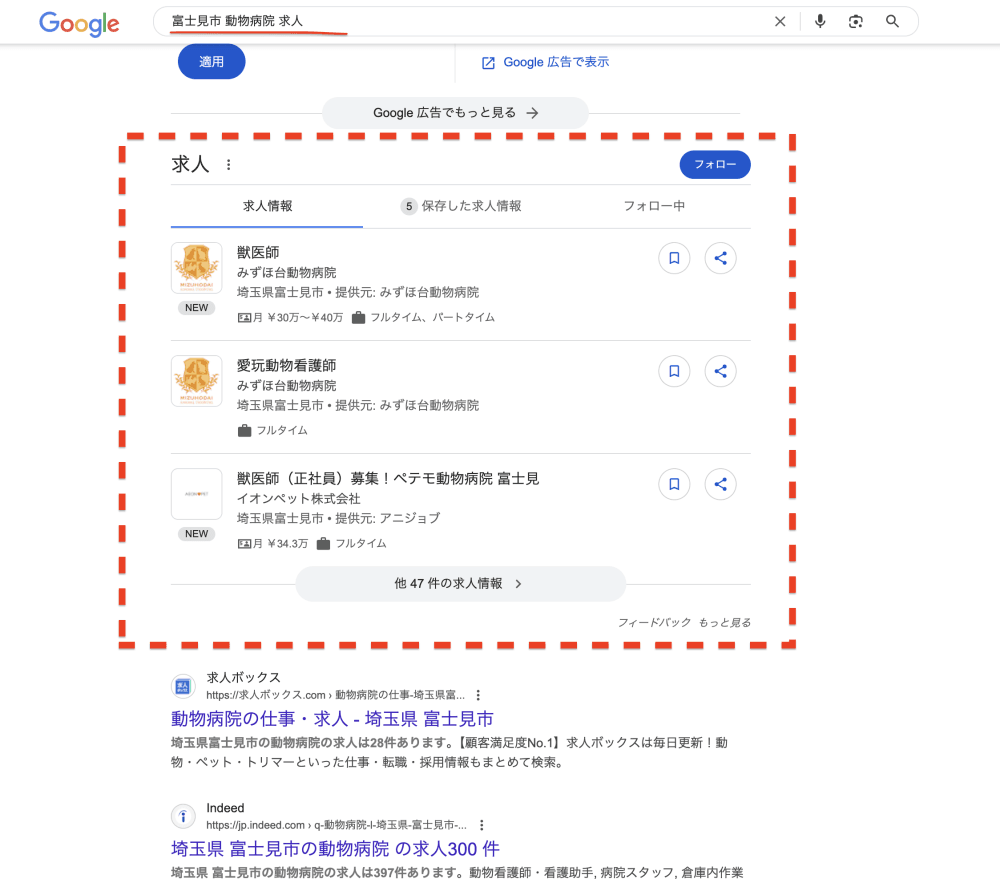Open the Indeed result options menu
The image size is (1000, 883).
tap(483, 825)
